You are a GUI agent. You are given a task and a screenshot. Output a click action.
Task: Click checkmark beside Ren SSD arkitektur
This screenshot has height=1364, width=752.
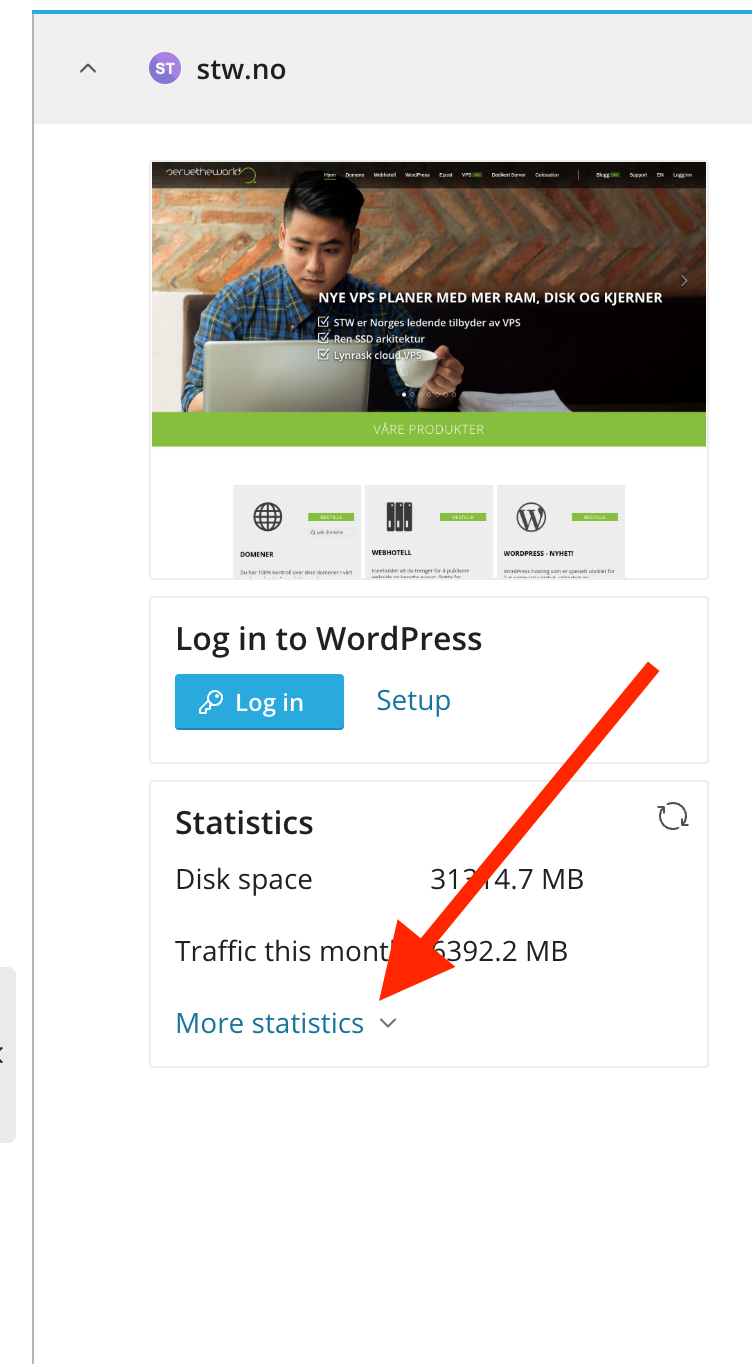[324, 339]
